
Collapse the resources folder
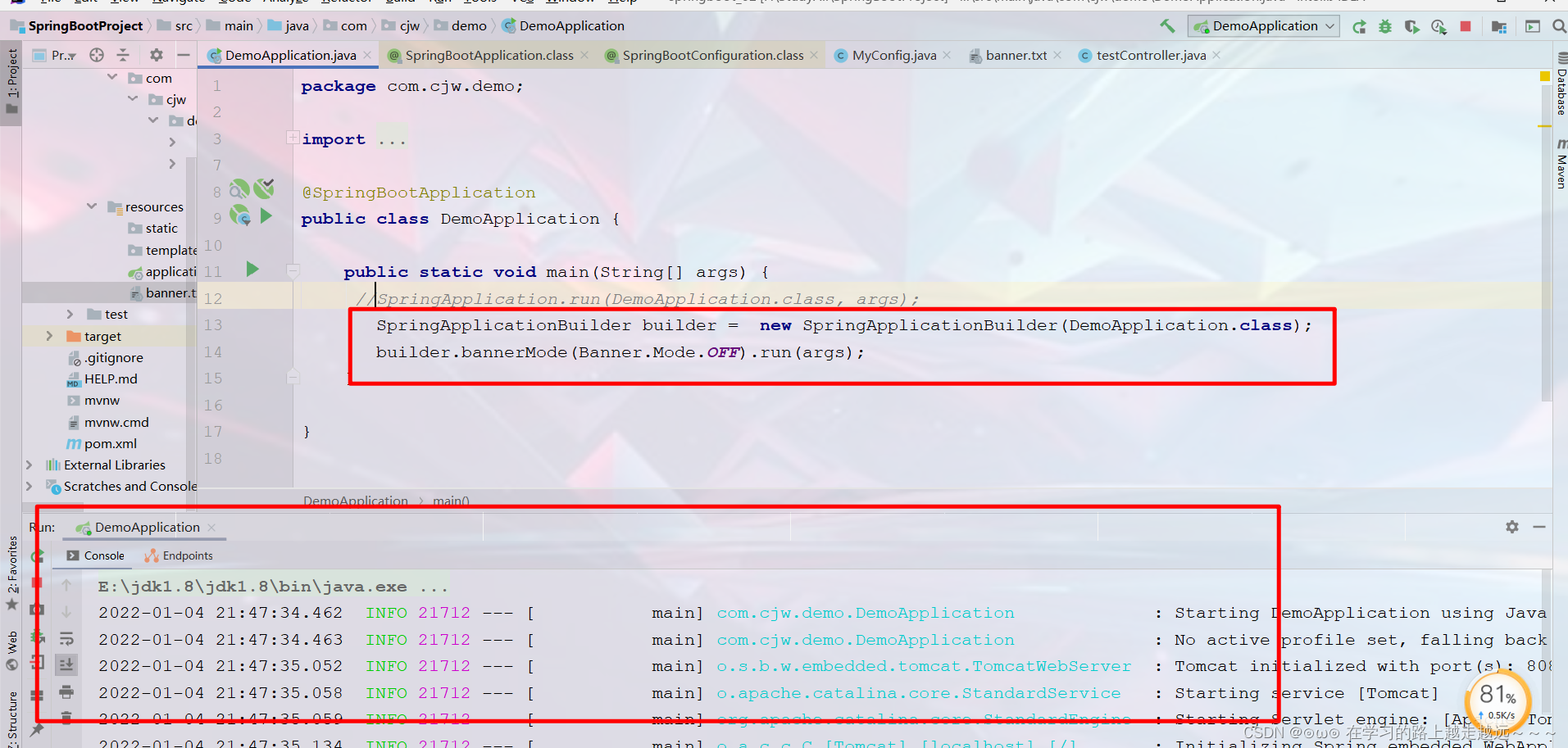coord(92,206)
